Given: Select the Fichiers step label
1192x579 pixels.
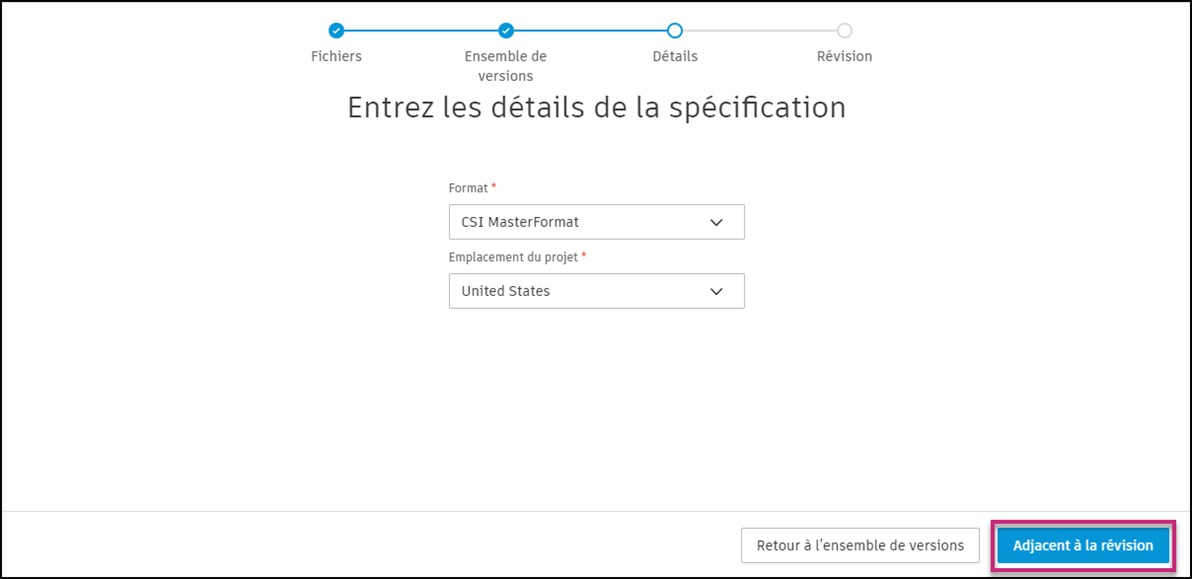Looking at the screenshot, I should click(336, 56).
